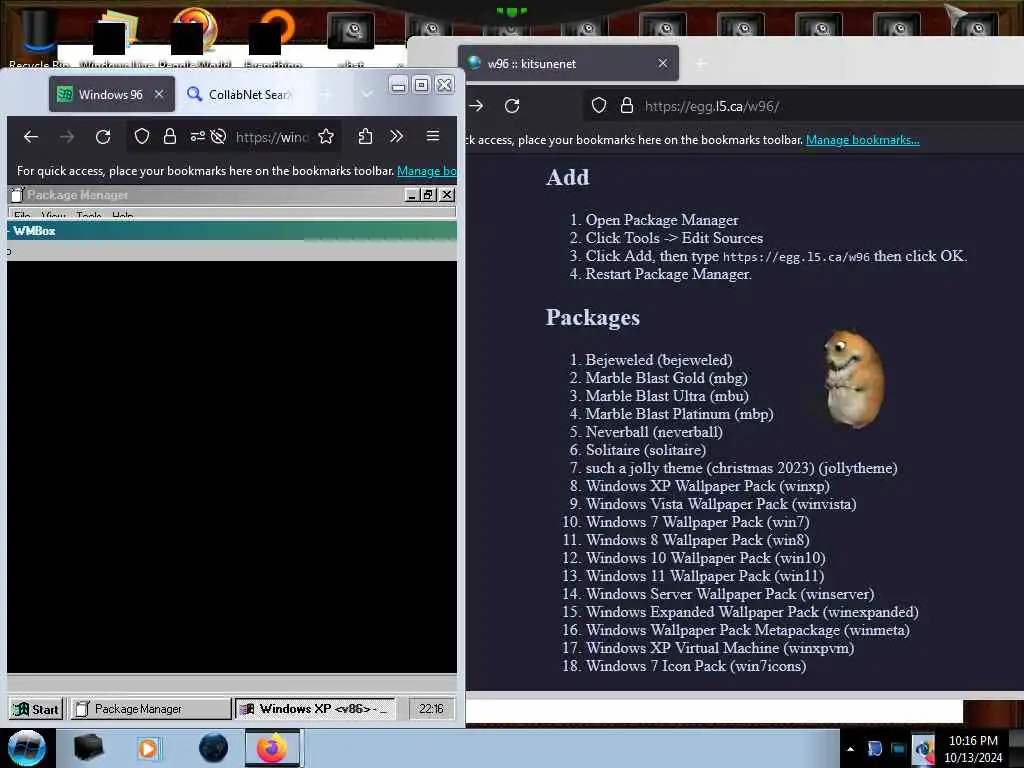Select Package Manager in Windows 96 taskbar

tap(151, 709)
